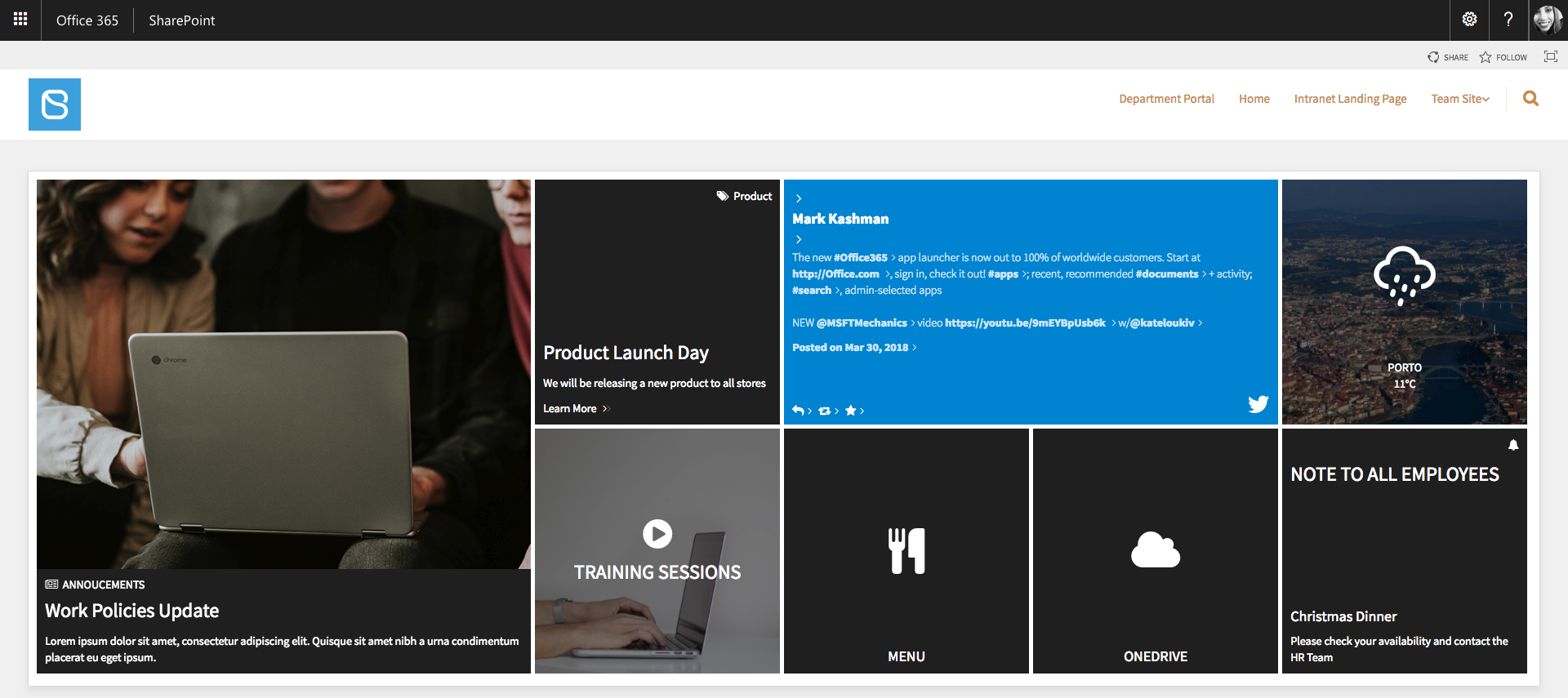Click the notification bell icon

click(x=1513, y=445)
